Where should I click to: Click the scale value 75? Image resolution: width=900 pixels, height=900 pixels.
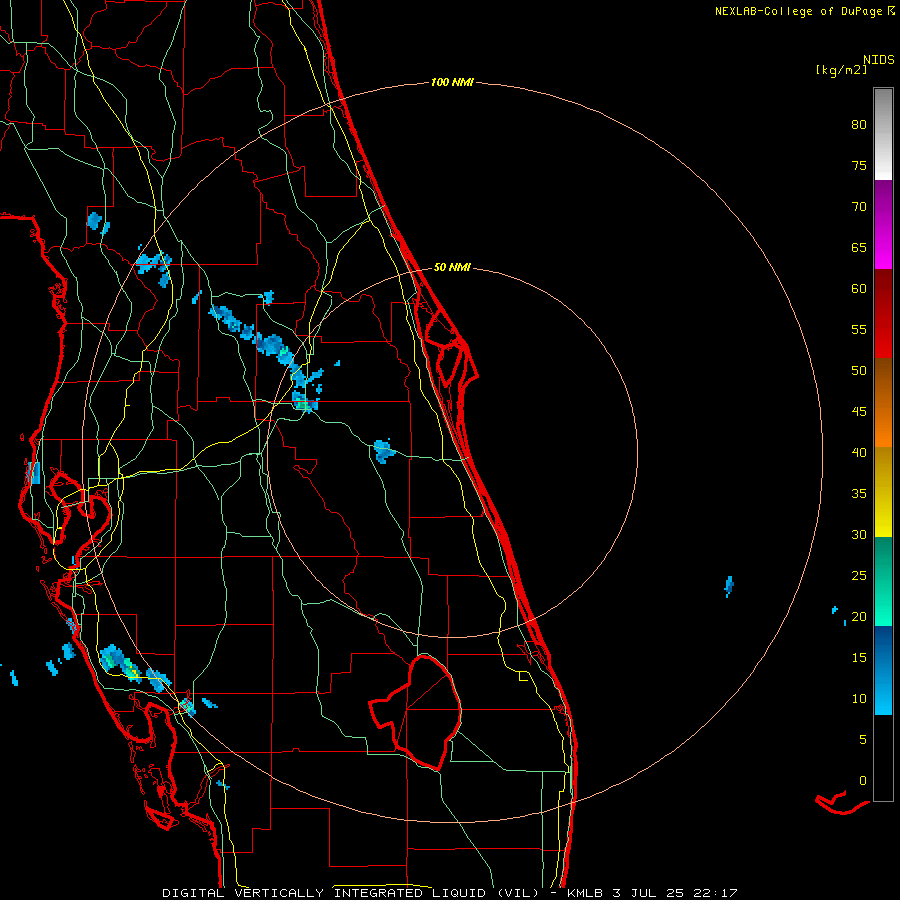click(859, 166)
